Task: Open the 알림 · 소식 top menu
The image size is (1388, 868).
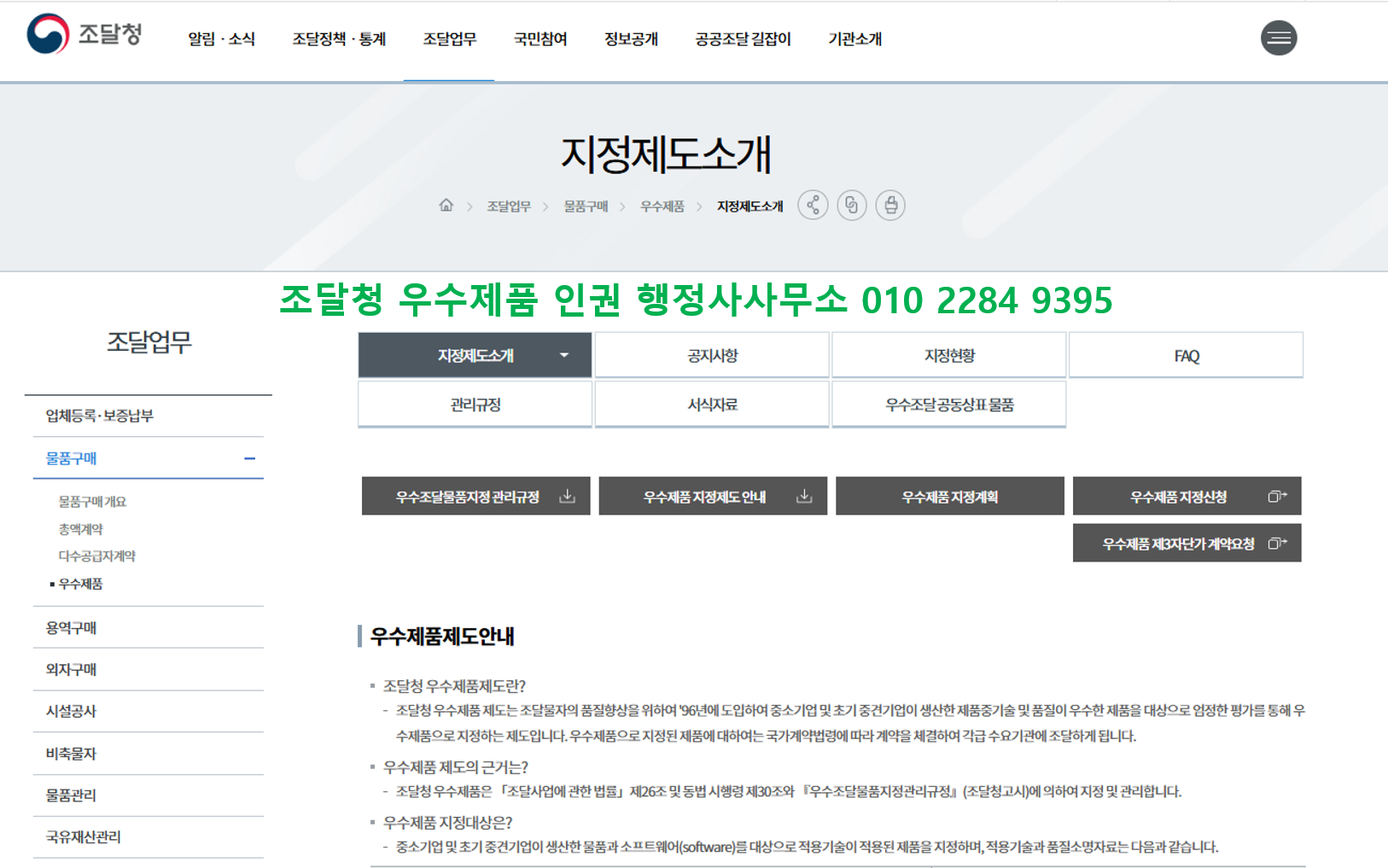Action: click(221, 39)
